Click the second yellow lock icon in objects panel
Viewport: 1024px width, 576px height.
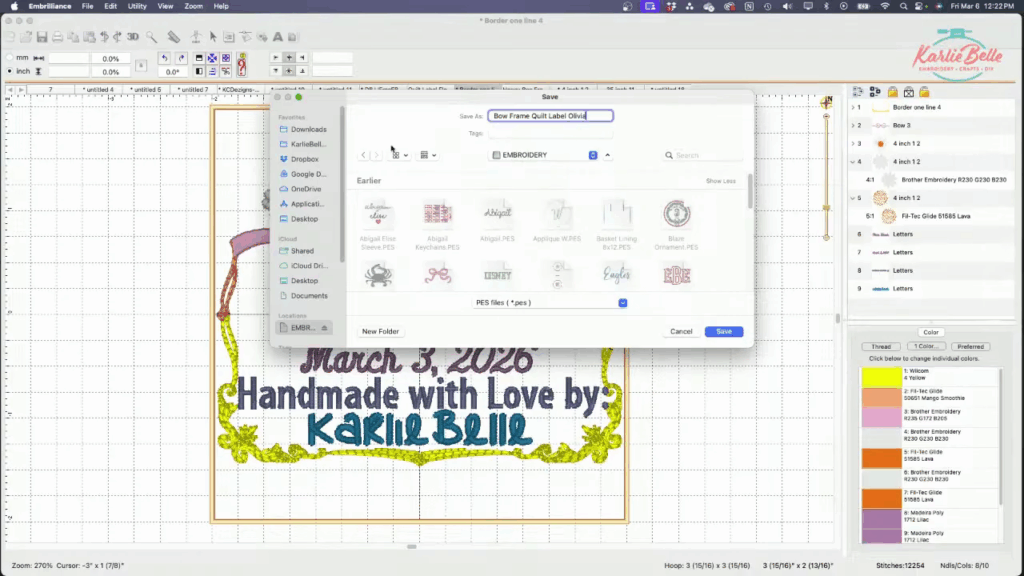click(924, 92)
